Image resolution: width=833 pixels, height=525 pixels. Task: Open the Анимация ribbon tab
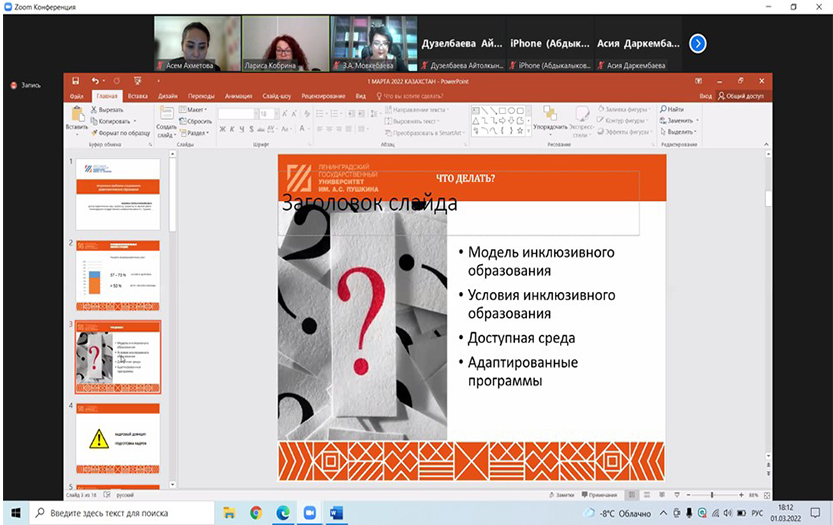pos(238,96)
